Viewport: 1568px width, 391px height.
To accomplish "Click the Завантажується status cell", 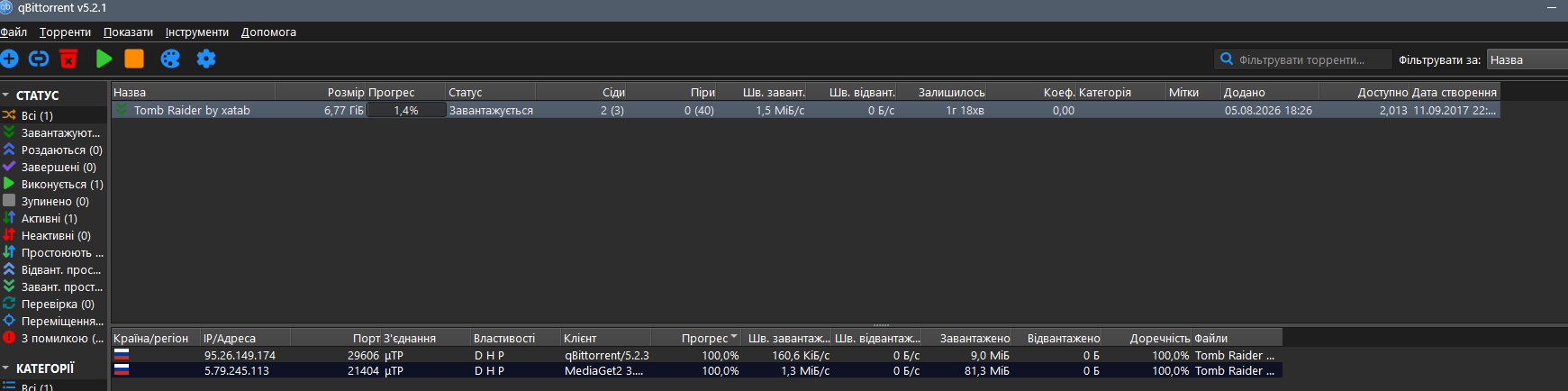I will pyautogui.click(x=491, y=110).
